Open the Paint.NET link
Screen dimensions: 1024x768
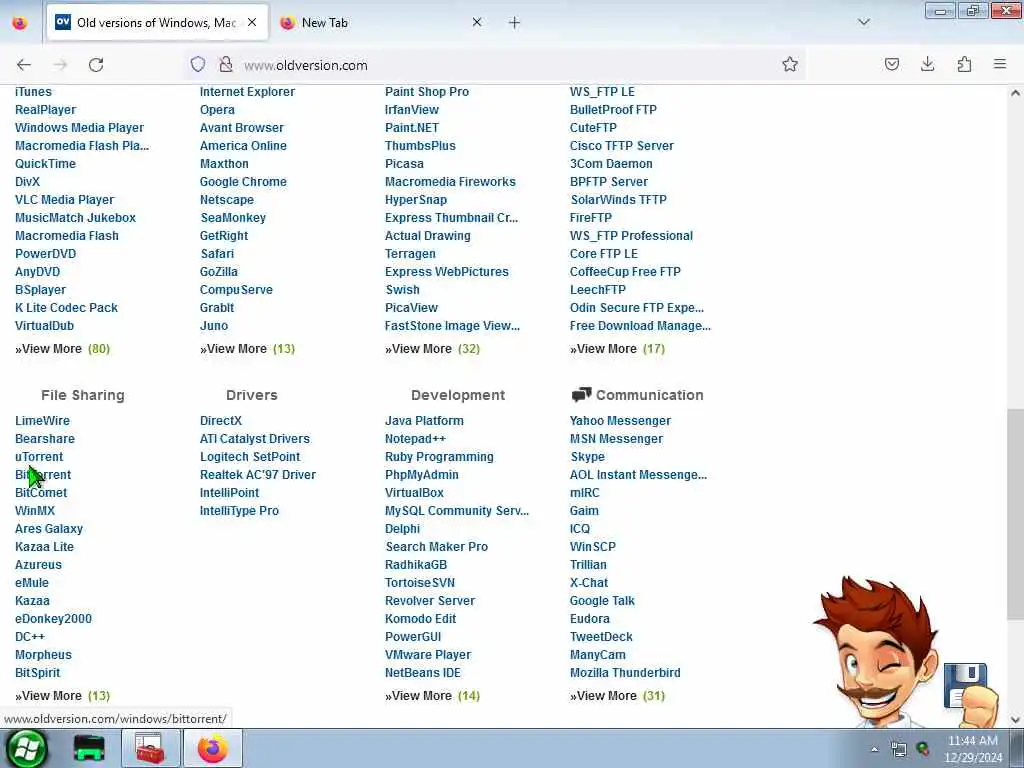411,127
